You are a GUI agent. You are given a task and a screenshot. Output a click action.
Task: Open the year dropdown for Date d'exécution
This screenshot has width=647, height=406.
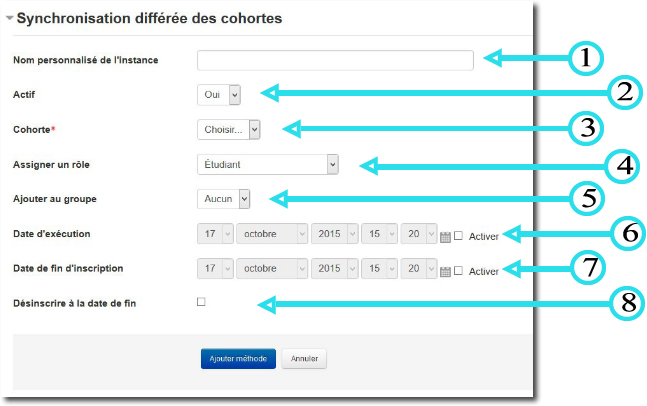click(x=334, y=236)
